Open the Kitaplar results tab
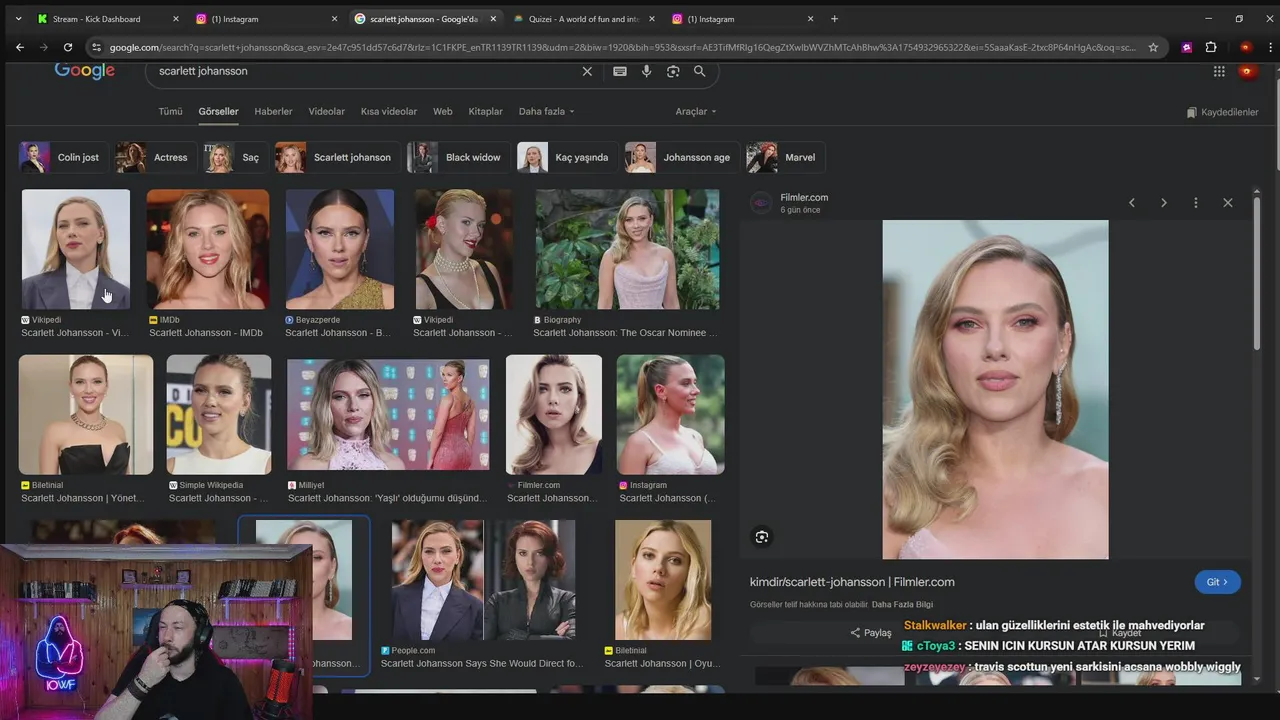1280x720 pixels. coord(485,112)
